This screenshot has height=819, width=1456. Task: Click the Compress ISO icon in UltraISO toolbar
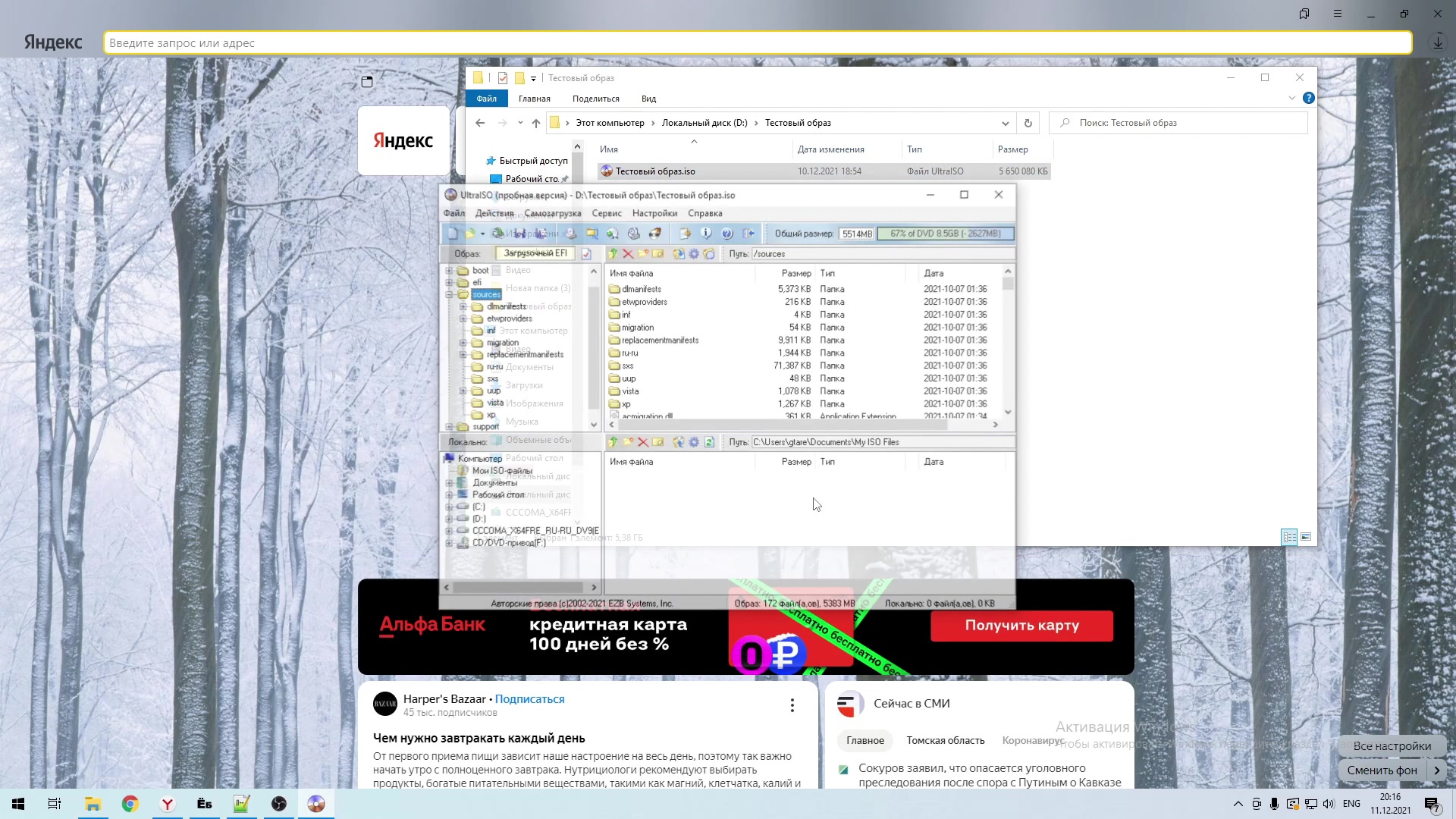(591, 234)
